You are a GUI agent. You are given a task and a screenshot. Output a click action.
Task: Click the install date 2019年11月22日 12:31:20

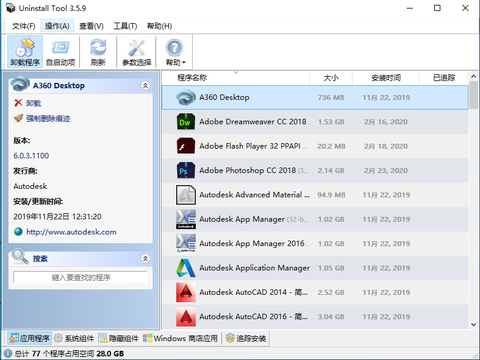(57, 217)
